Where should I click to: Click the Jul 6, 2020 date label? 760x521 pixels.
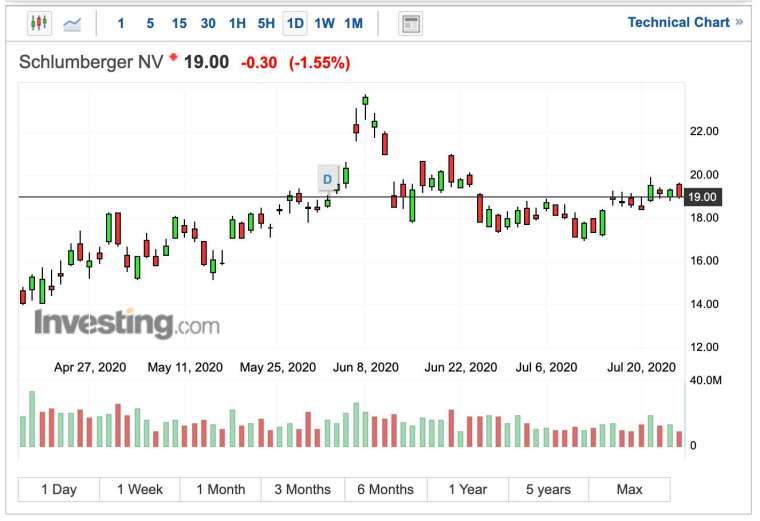tap(547, 367)
